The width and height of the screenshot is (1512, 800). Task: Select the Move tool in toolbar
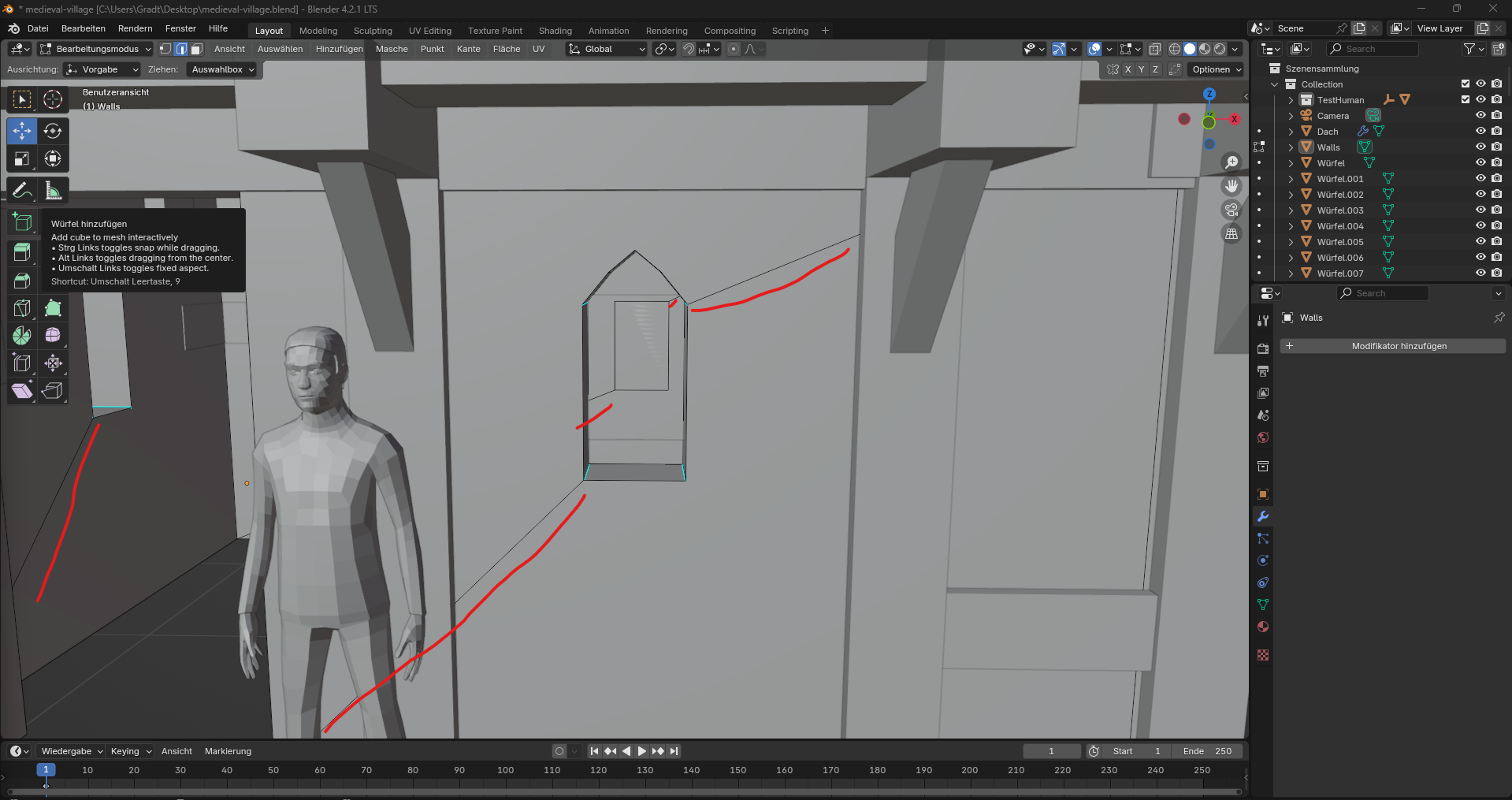pyautogui.click(x=22, y=131)
